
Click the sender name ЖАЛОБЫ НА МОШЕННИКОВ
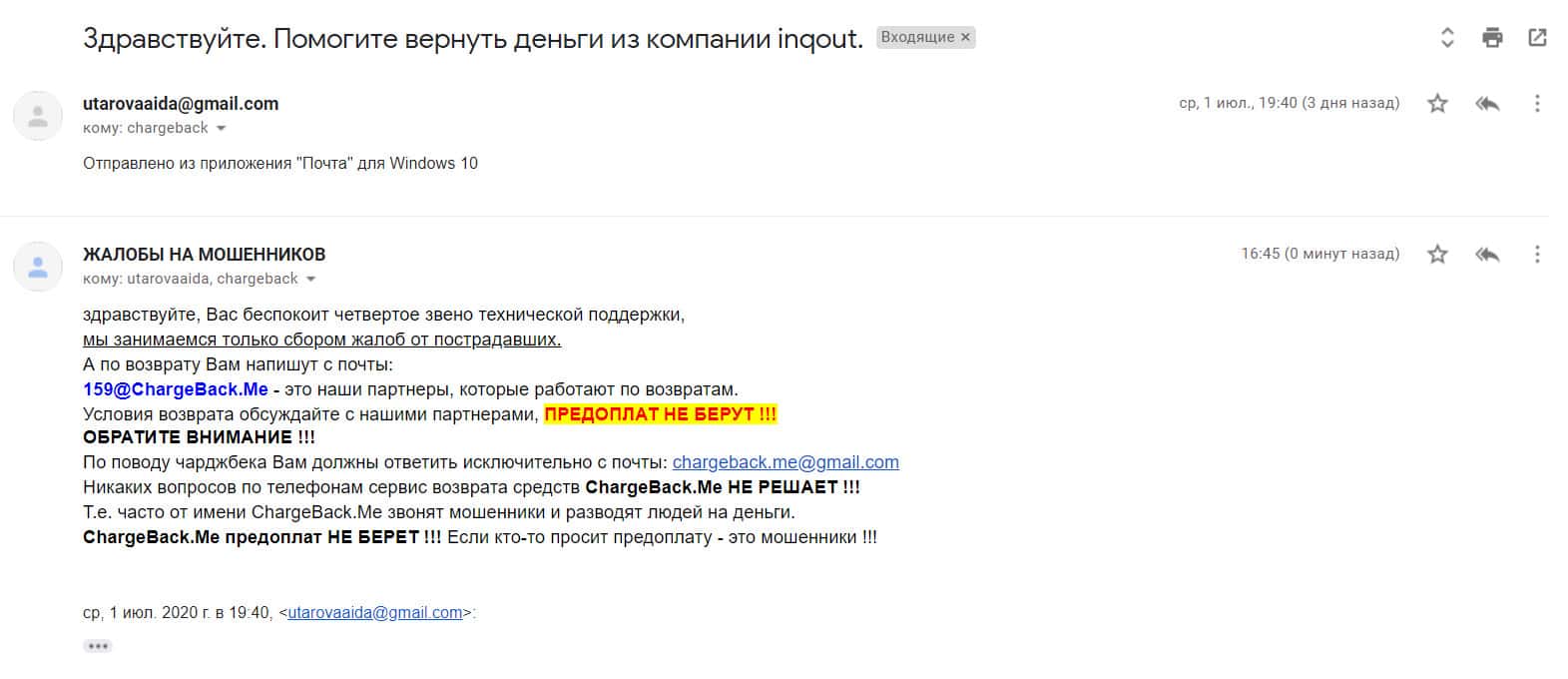pos(204,255)
